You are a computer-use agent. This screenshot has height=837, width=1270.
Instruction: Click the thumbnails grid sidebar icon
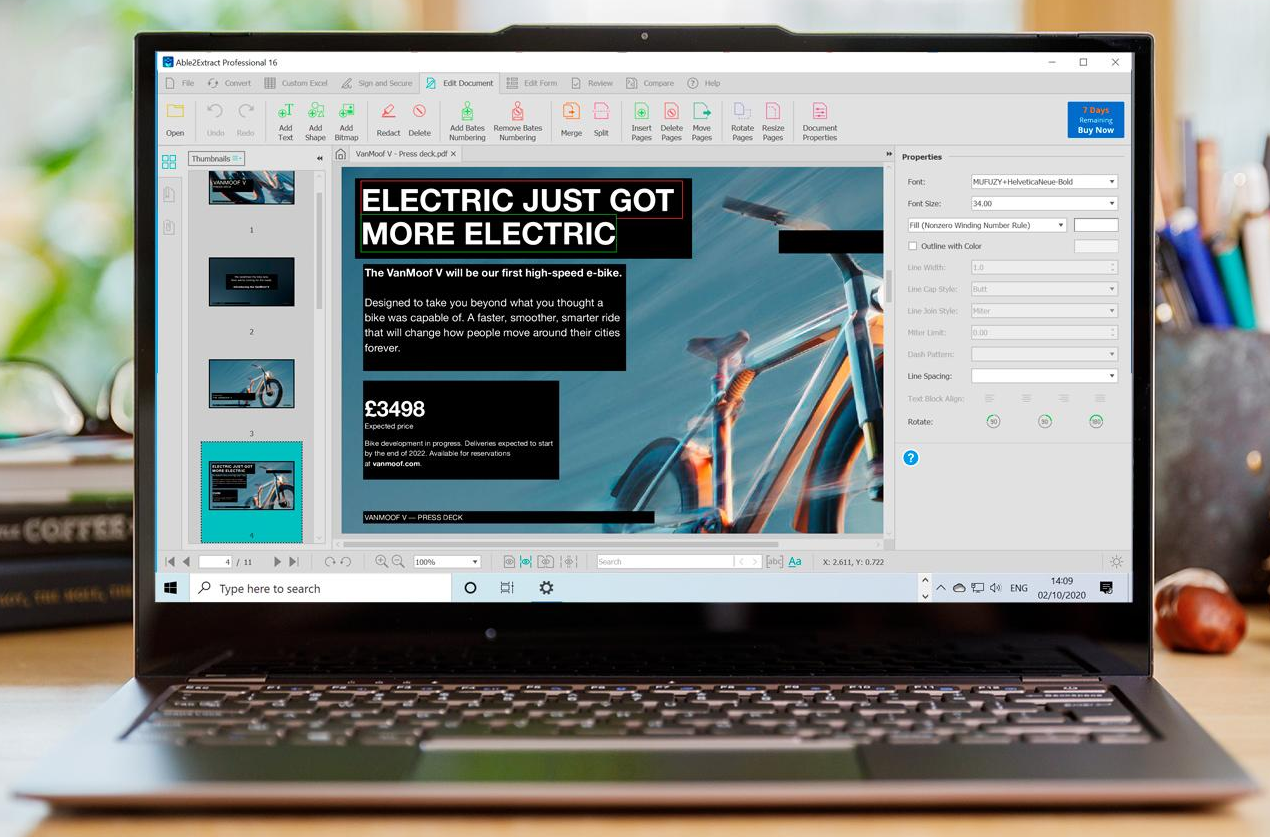(x=169, y=161)
